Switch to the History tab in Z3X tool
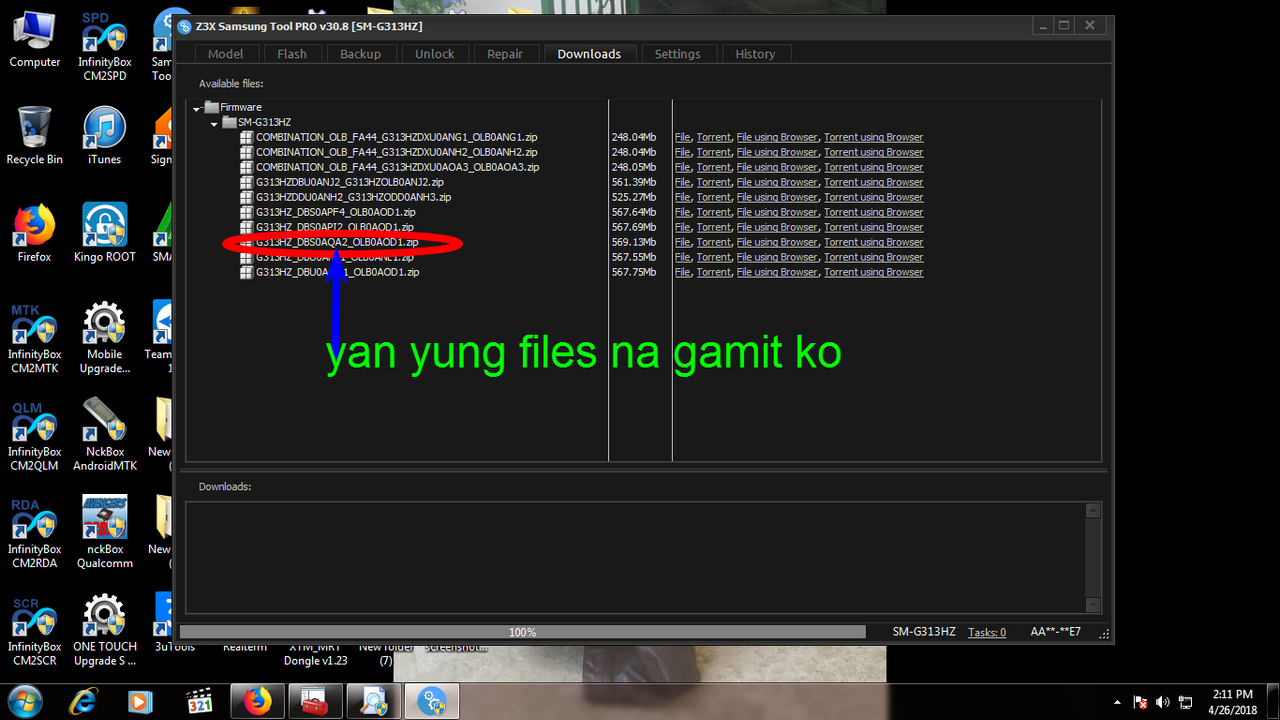Viewport: 1280px width, 720px height. pos(755,53)
